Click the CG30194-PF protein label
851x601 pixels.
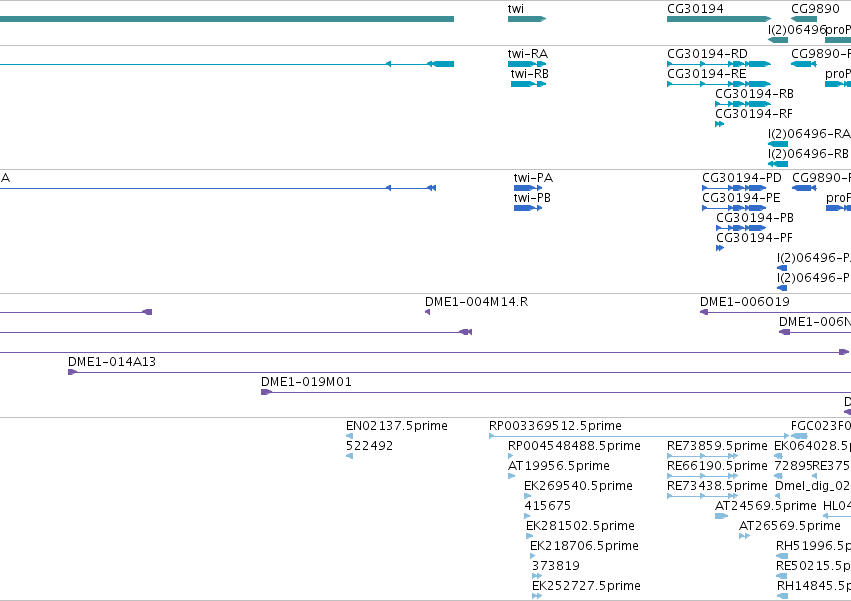tap(754, 238)
